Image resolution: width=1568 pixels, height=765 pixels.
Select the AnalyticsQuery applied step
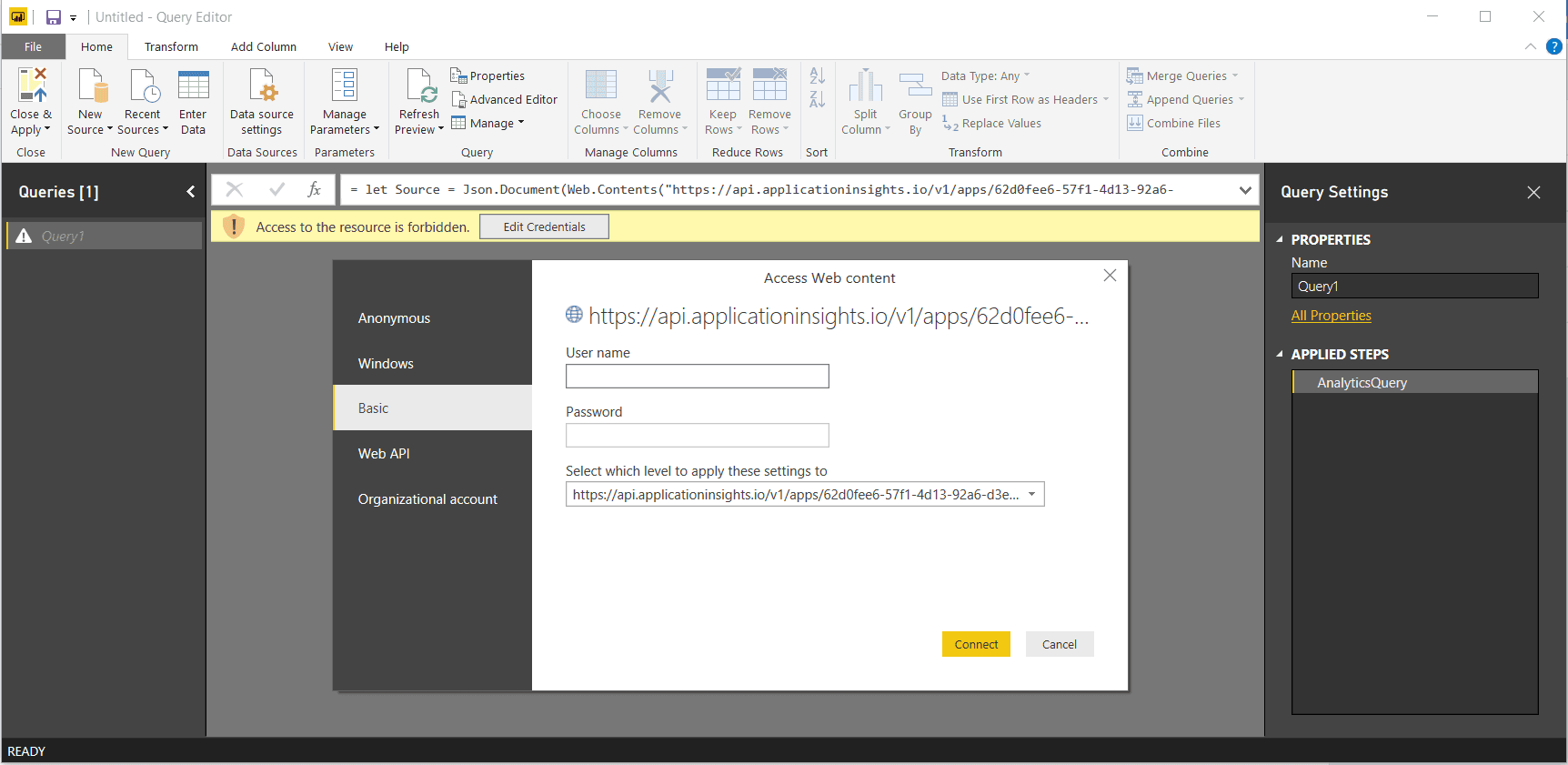[x=1415, y=382]
